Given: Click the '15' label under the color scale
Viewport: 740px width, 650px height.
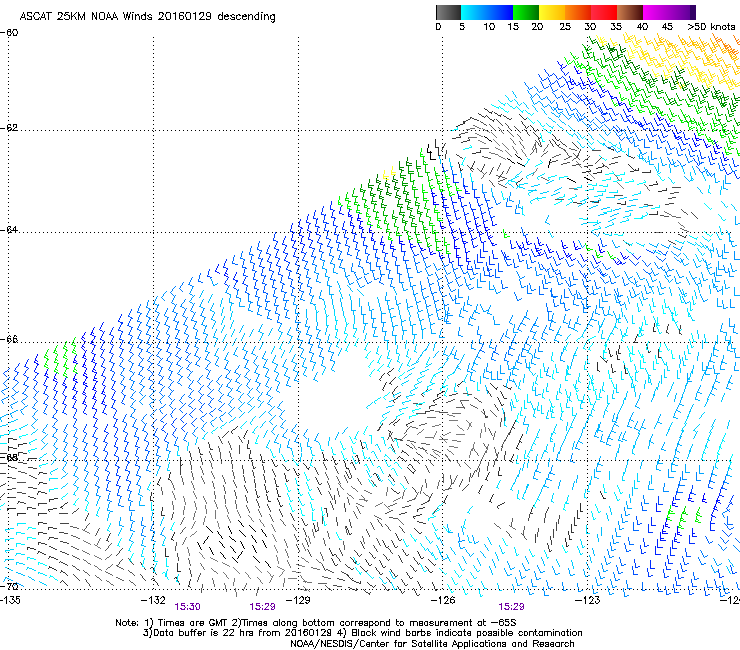Looking at the screenshot, I should (x=513, y=26).
